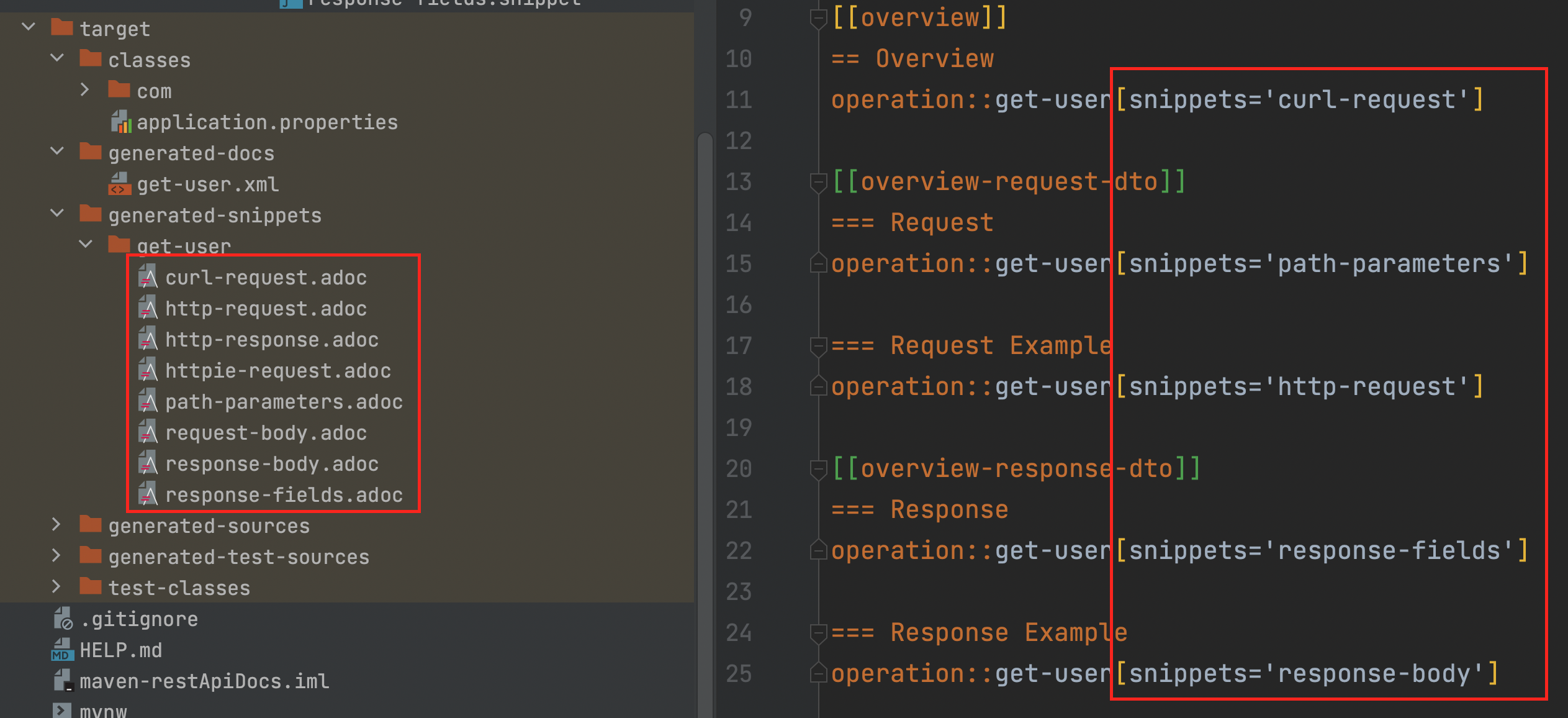
Task: Click the maven-restApiDocs.iml file icon
Action: pos(63,681)
